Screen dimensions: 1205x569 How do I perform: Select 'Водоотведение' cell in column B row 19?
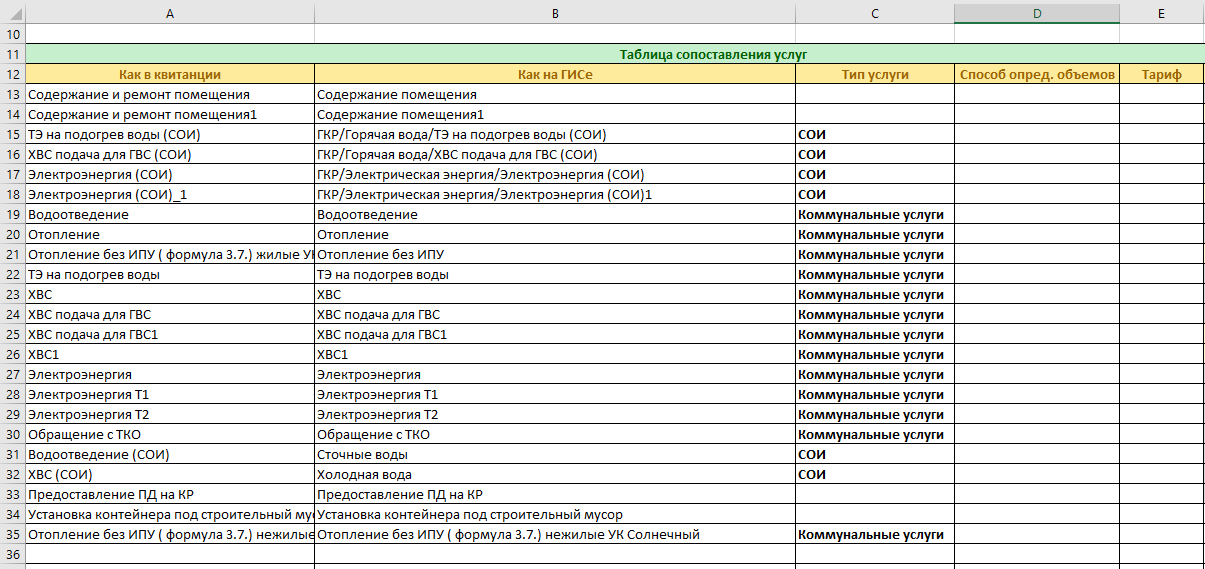click(x=555, y=214)
